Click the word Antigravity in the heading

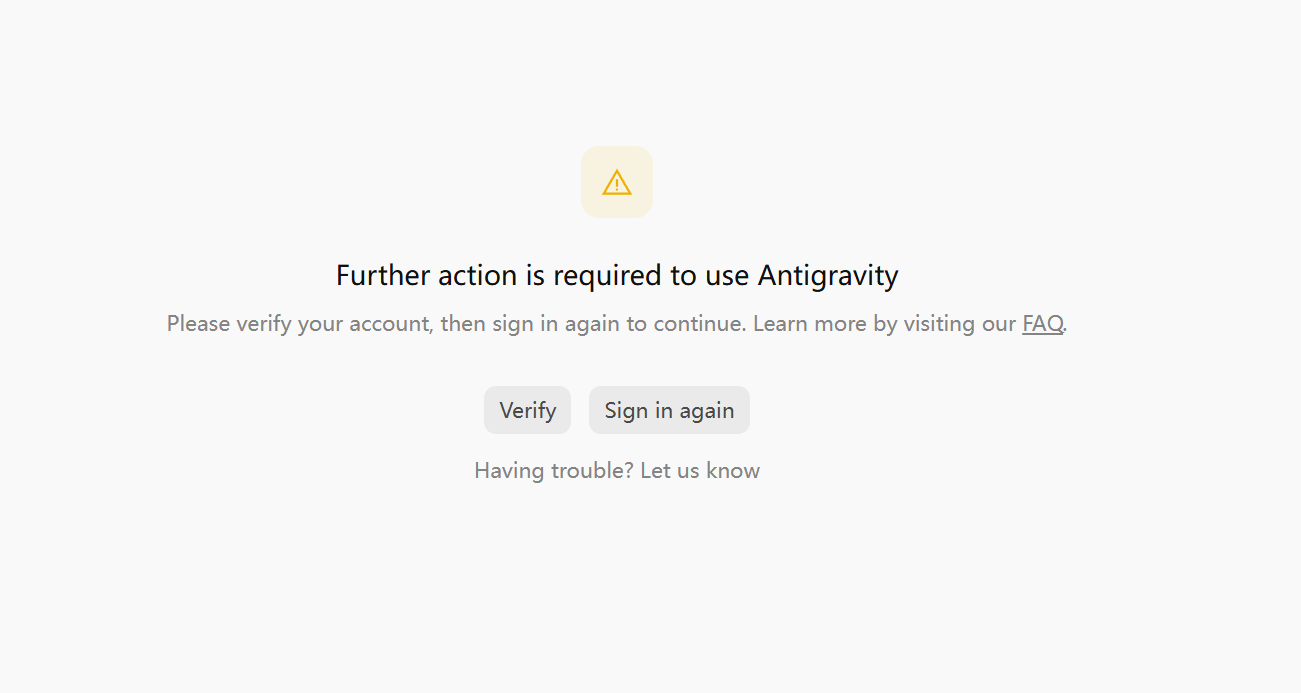coord(828,275)
